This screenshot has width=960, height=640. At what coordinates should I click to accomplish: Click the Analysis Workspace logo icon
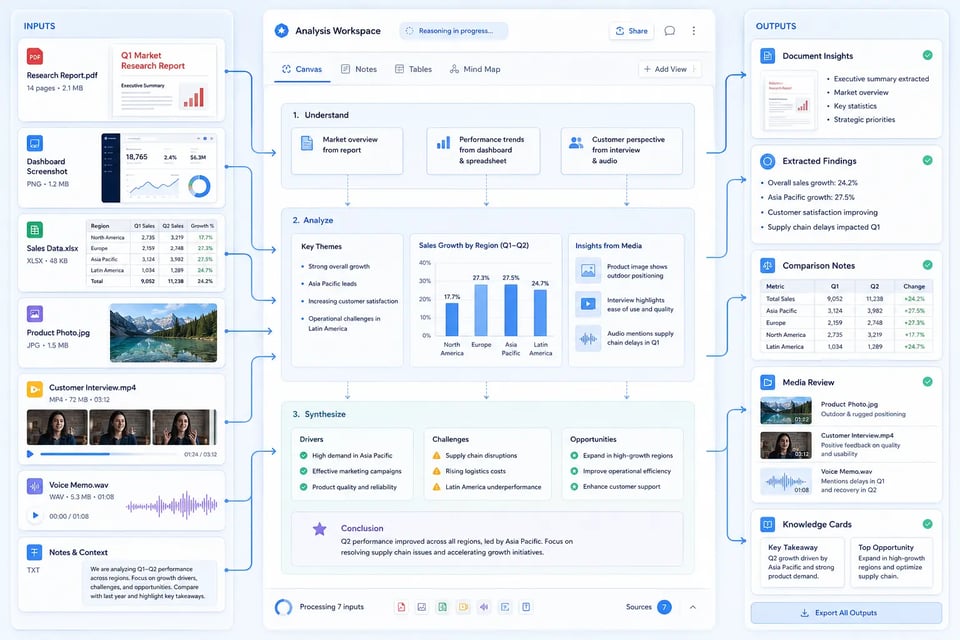281,31
